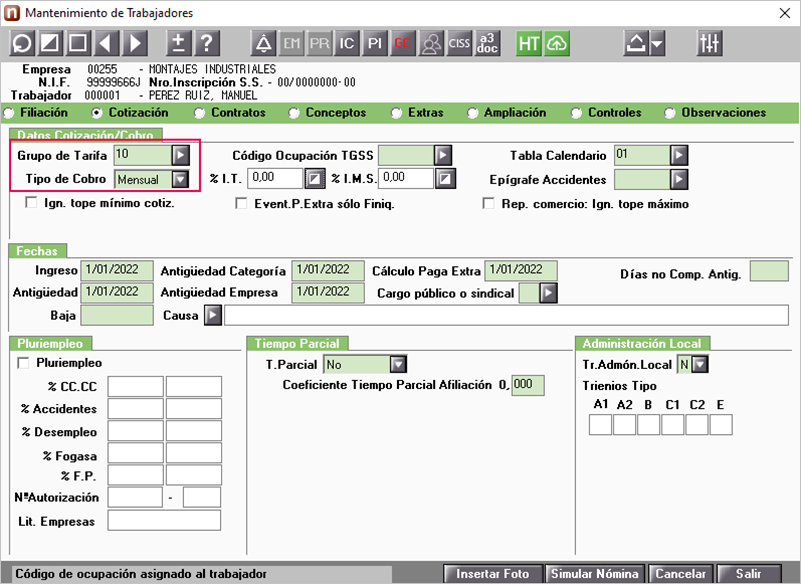Open Cargo público o sindical lookup arrow
Screen dimensions: 801x584
point(548,293)
